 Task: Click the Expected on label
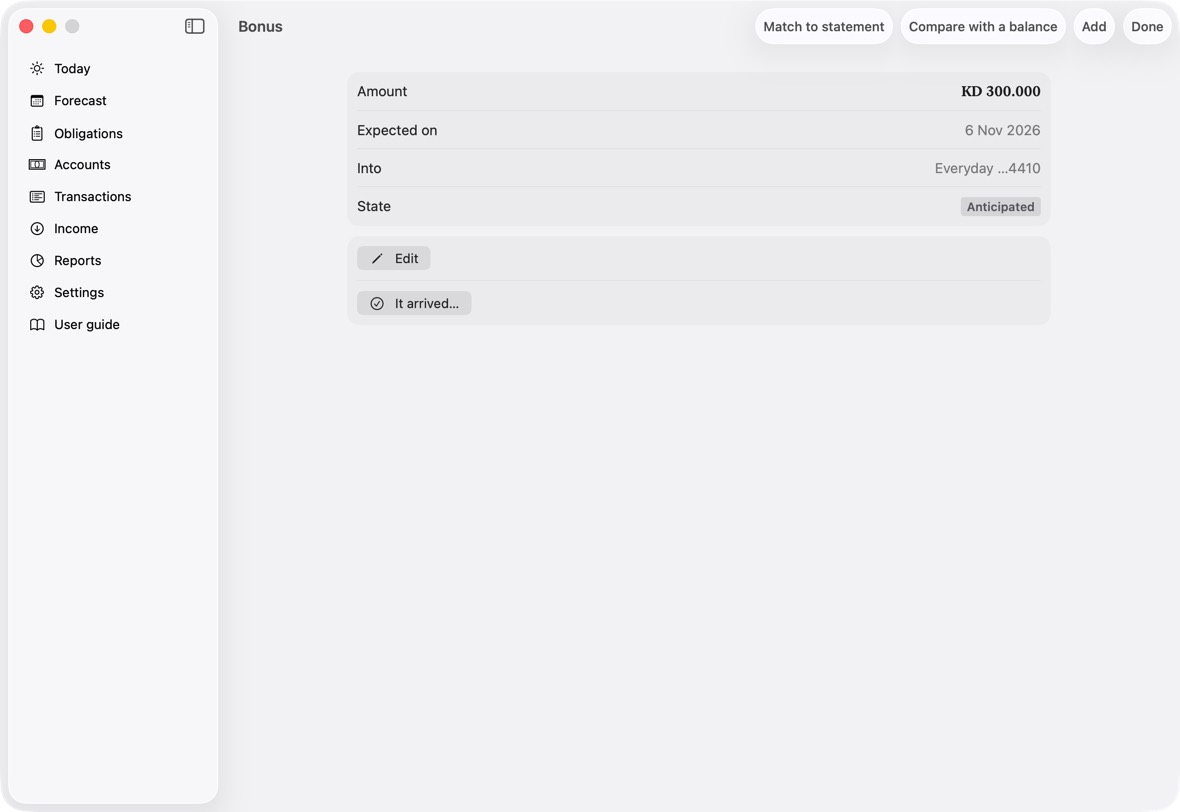point(397,130)
